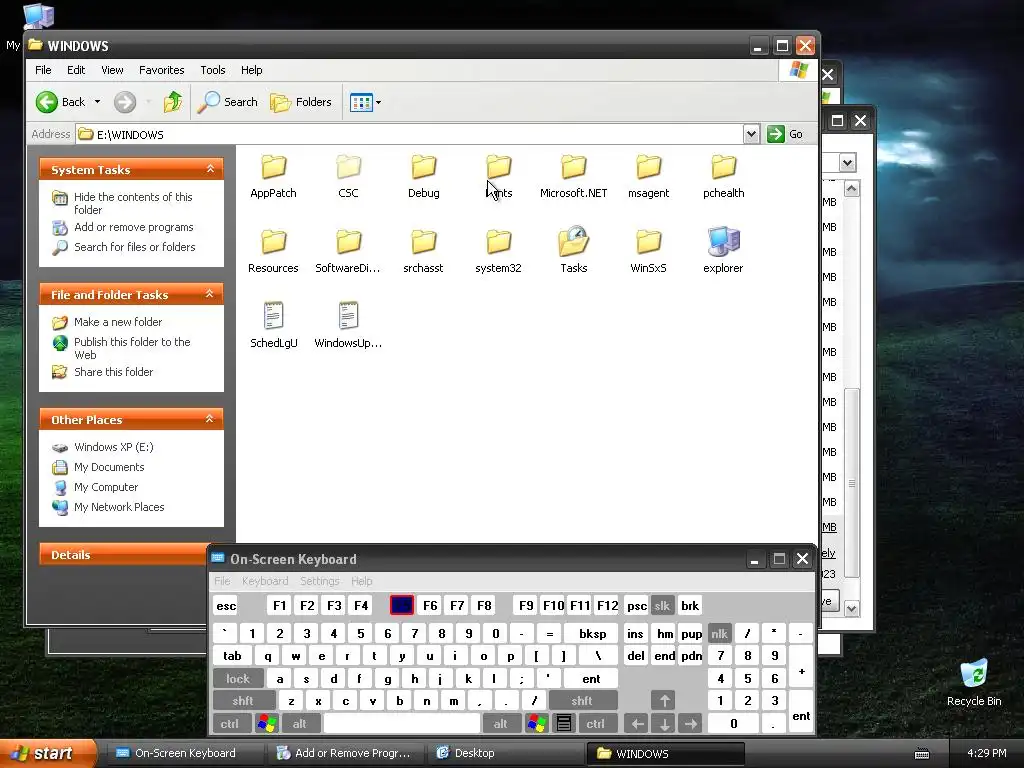Open the Favorites menu
Screen dimensions: 1024x768
tap(161, 70)
